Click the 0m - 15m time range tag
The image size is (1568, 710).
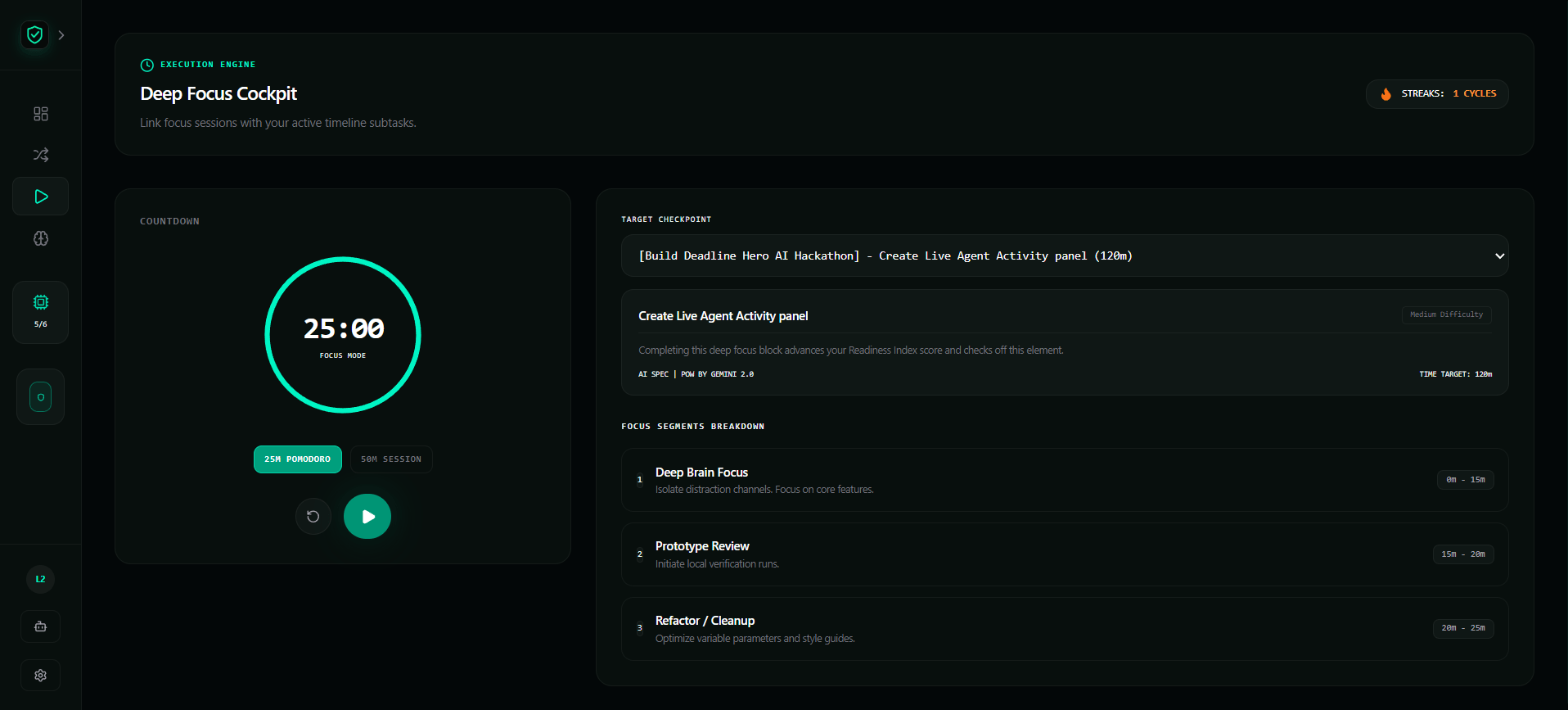(x=1466, y=480)
